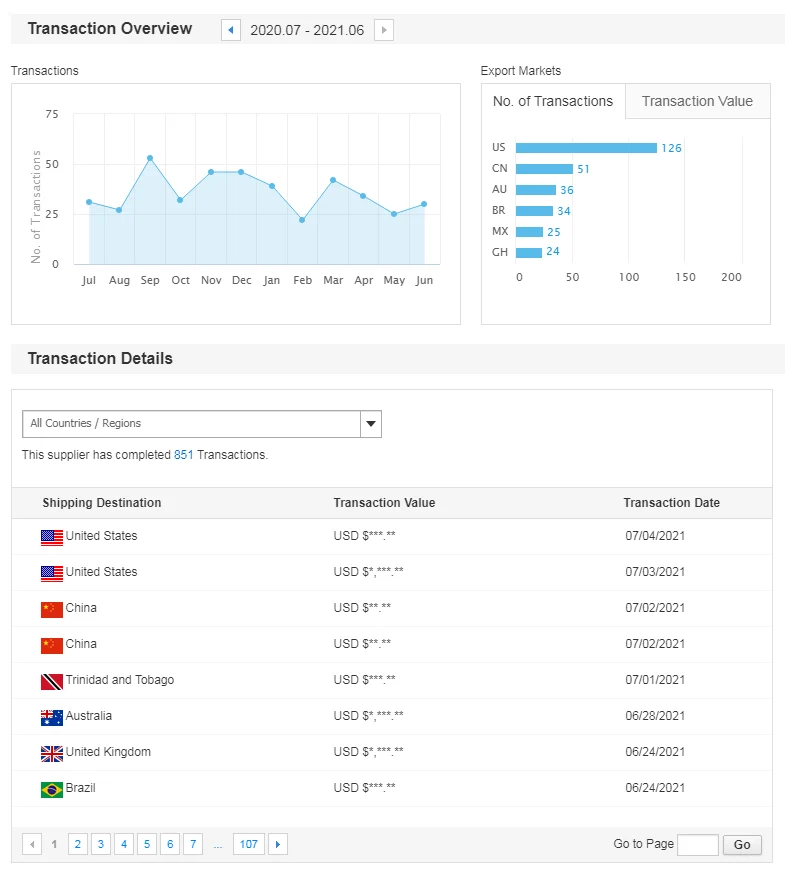Open the All Countries / Regions dropdown
Screen dimensions: 785x873
pos(191,424)
